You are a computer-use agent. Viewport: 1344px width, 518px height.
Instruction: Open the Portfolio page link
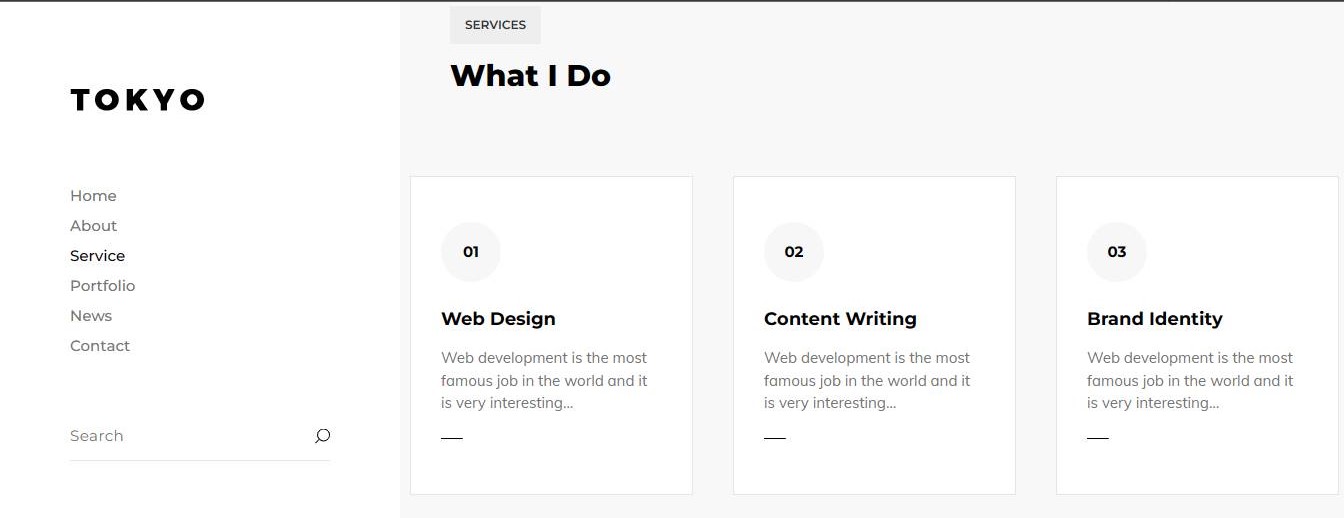tap(102, 286)
